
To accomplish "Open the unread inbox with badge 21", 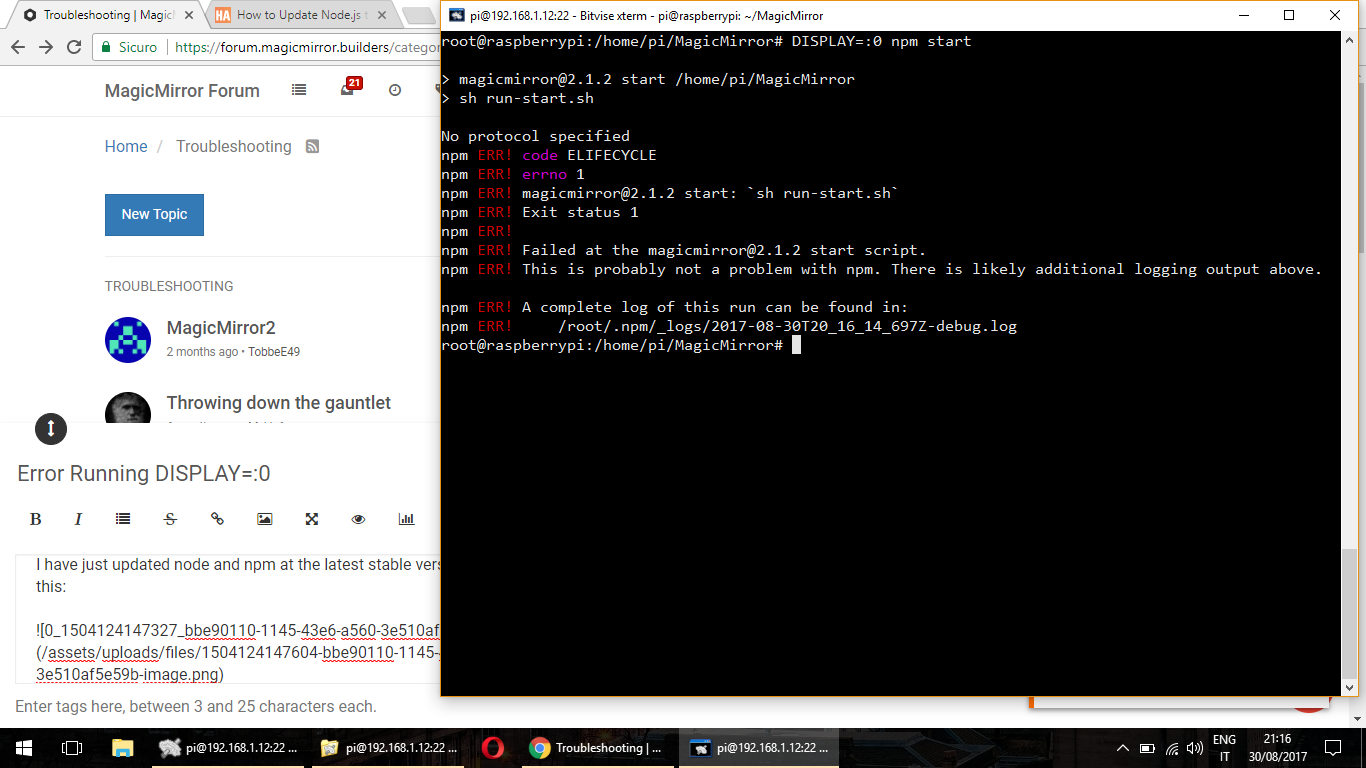I will [348, 89].
